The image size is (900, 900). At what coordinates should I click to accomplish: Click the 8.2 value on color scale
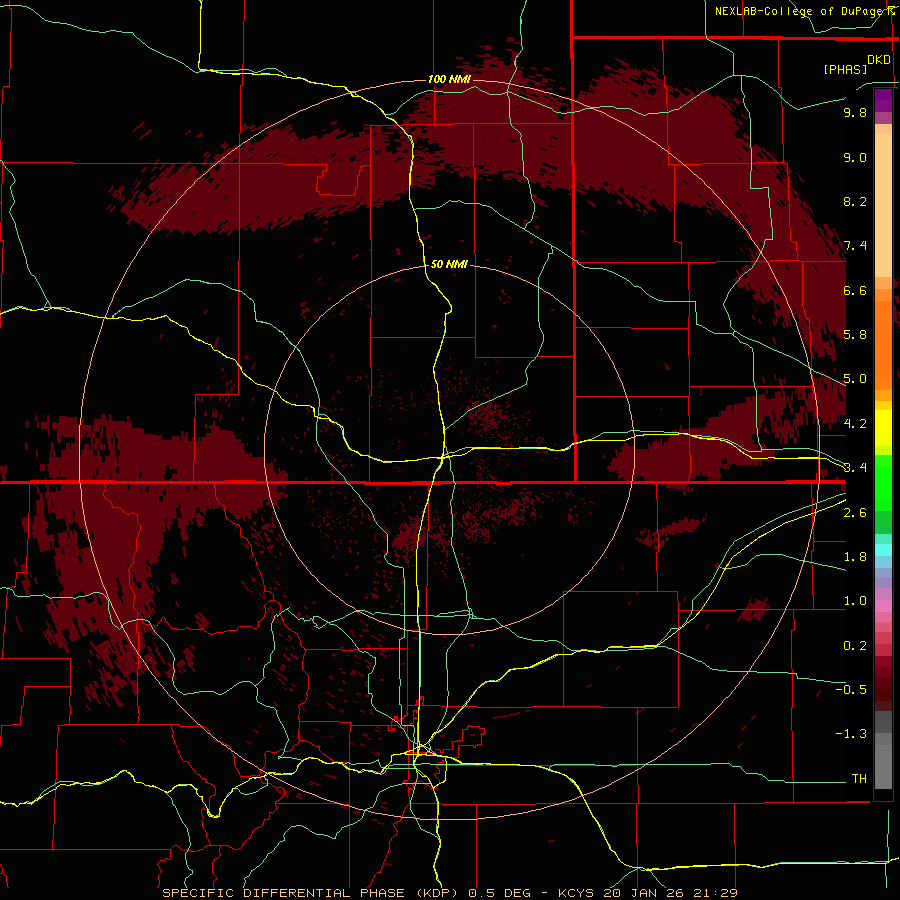(x=855, y=201)
